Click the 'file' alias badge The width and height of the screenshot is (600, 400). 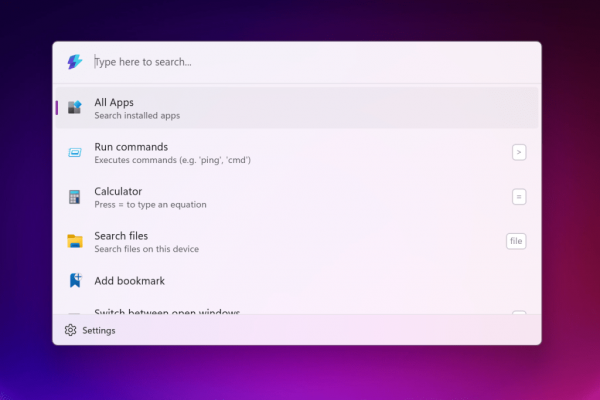pyautogui.click(x=516, y=241)
